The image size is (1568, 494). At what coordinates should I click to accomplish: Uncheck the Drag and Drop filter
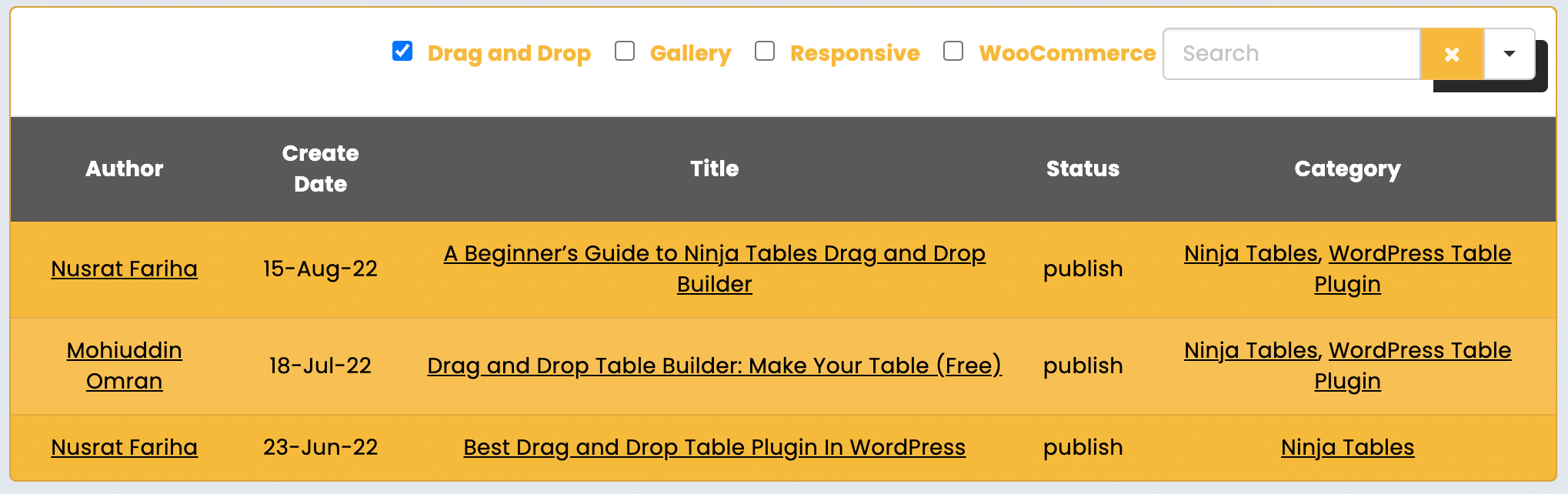click(402, 52)
